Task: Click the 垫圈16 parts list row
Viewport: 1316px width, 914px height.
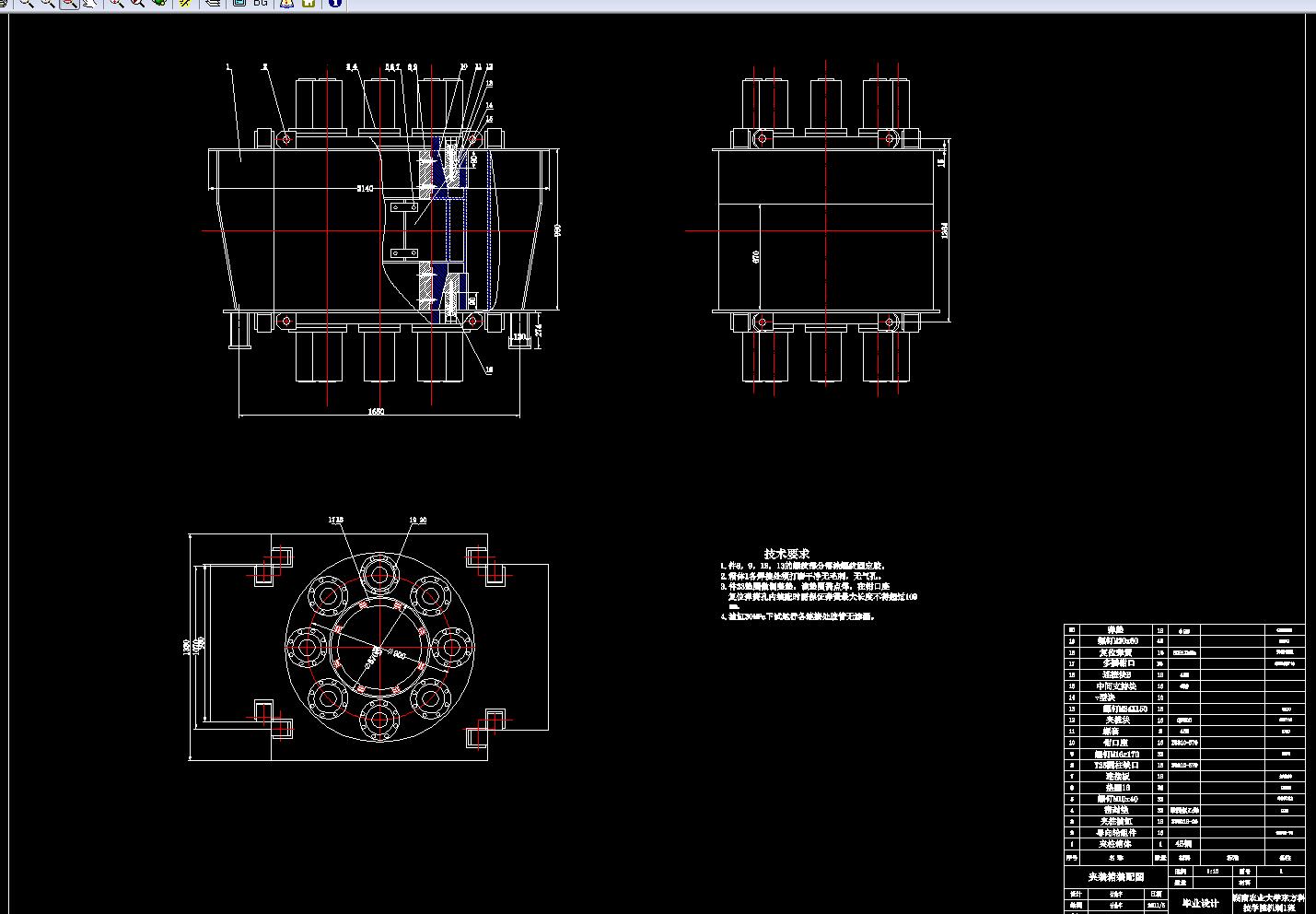Action: 1184,788
